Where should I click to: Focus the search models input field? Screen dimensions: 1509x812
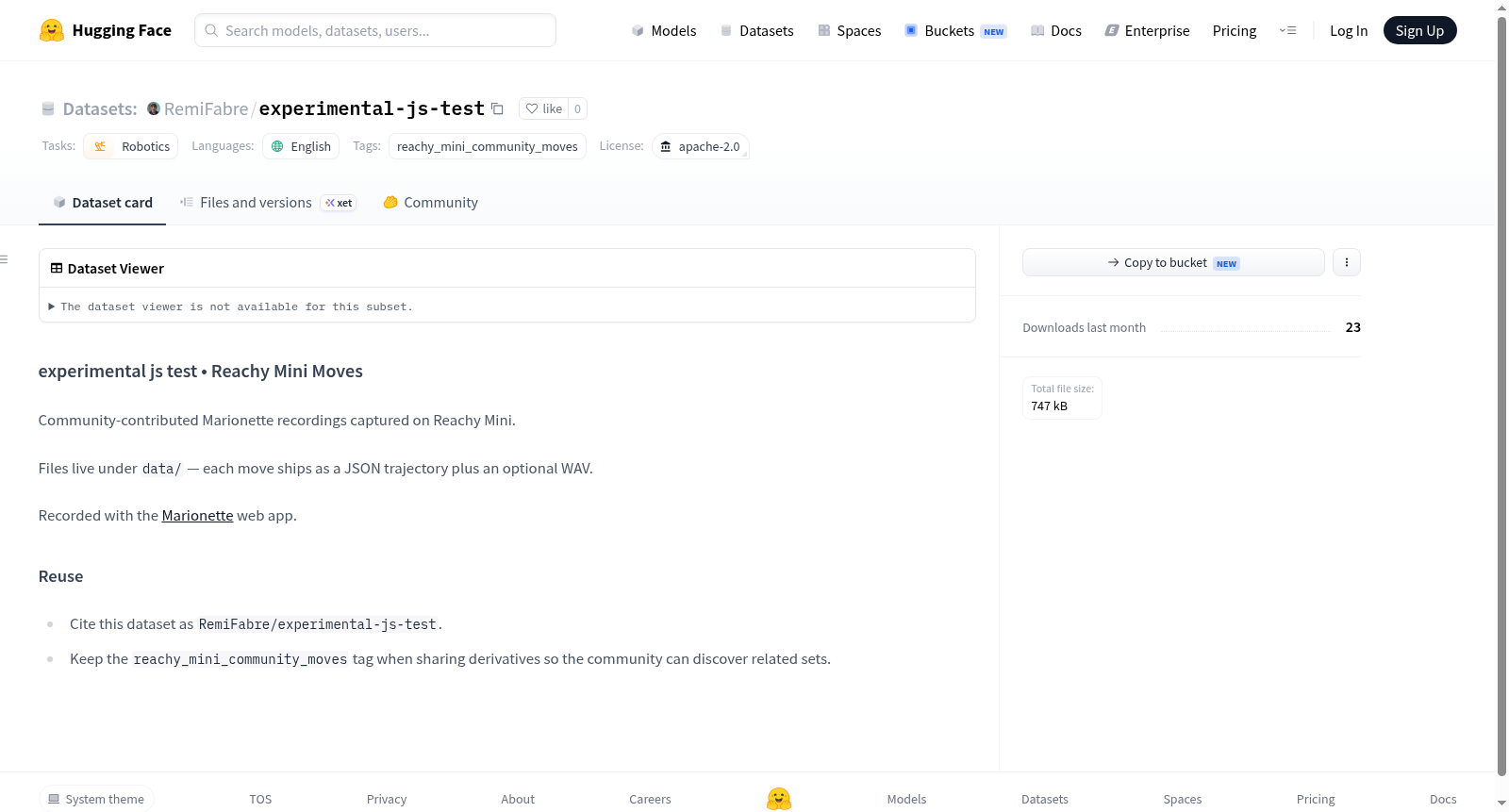point(375,30)
